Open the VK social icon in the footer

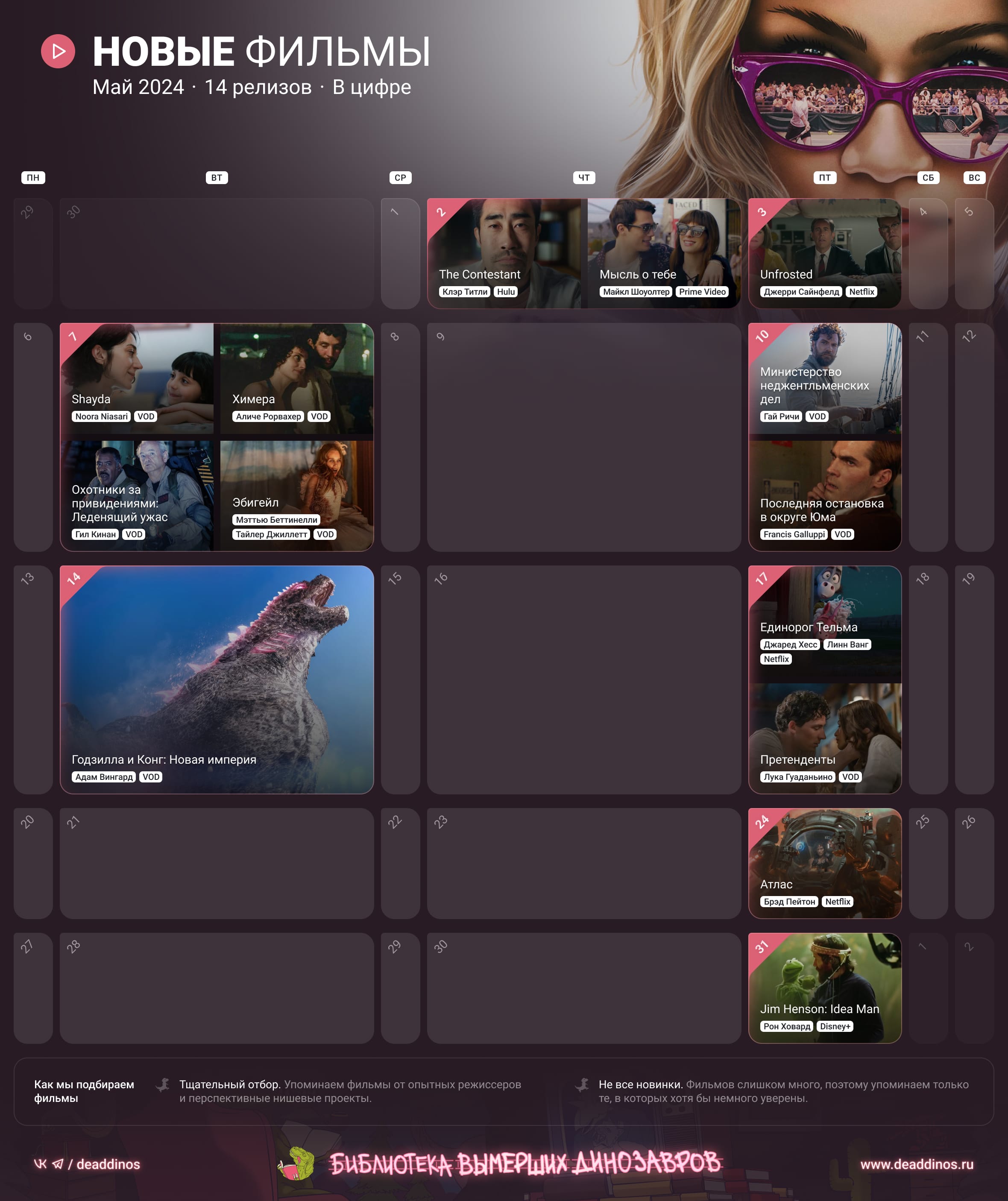[x=40, y=1164]
